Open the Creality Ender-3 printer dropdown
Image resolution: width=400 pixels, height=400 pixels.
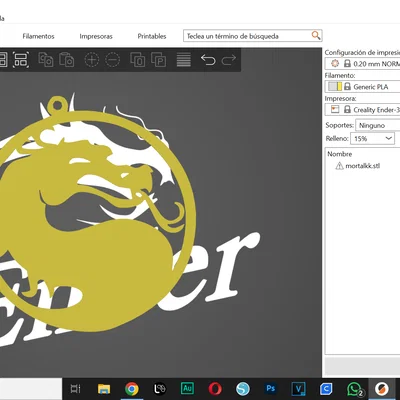[362, 109]
